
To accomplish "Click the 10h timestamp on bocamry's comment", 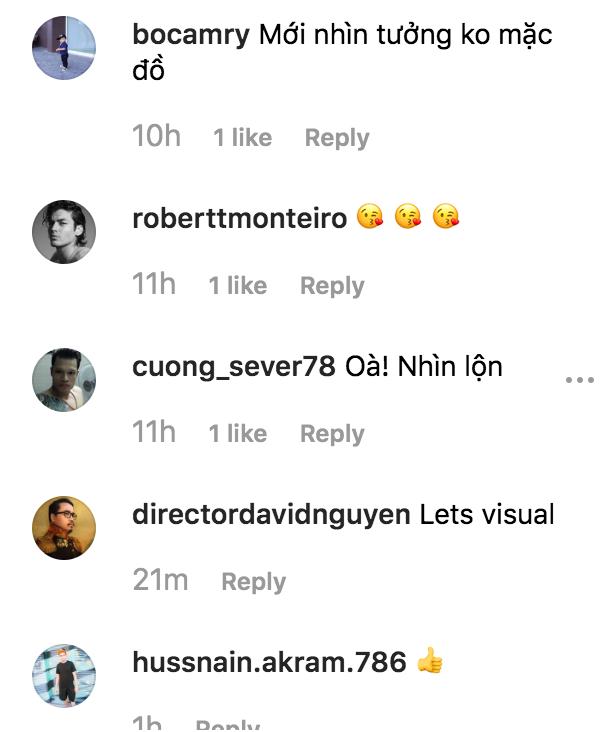I will click(x=156, y=137).
